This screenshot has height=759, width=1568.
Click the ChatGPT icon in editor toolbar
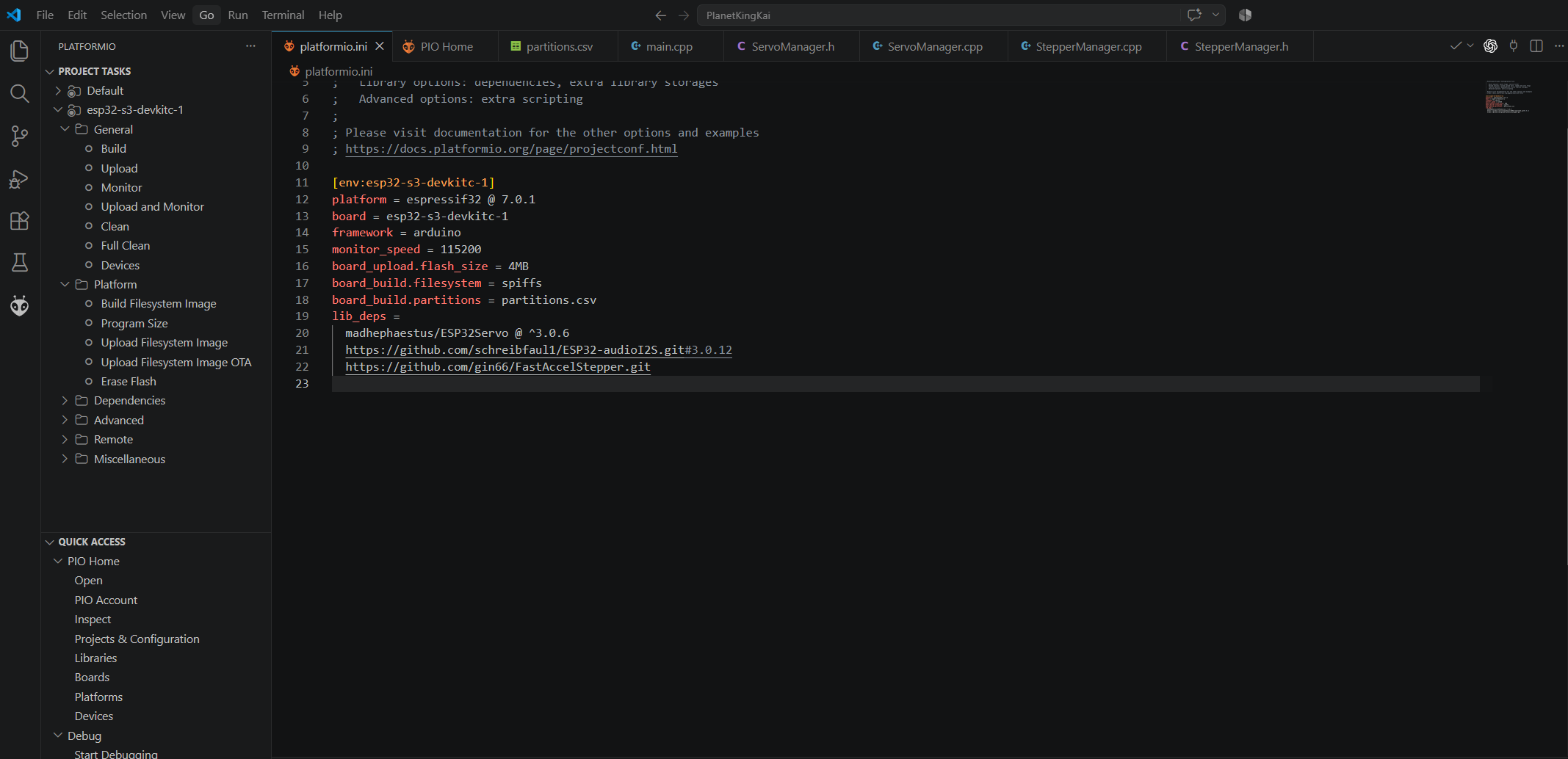(x=1490, y=46)
